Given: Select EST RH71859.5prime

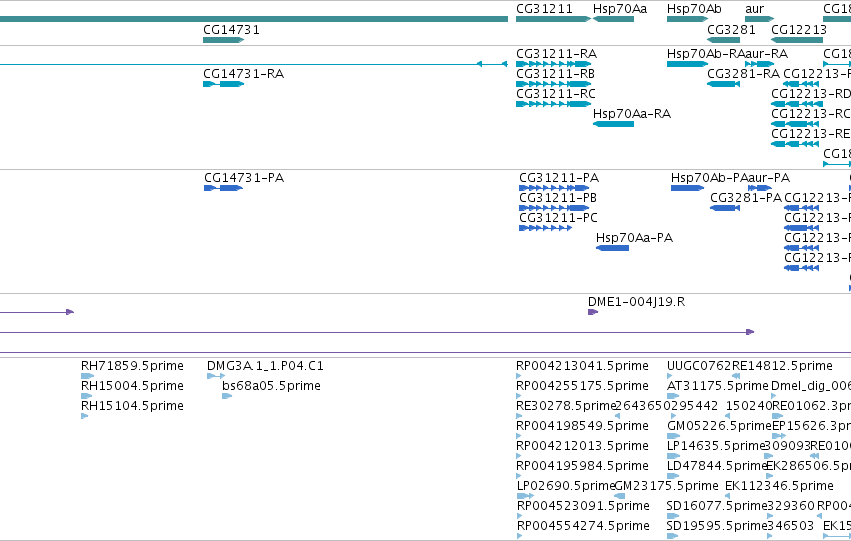Looking at the screenshot, I should point(132,366).
